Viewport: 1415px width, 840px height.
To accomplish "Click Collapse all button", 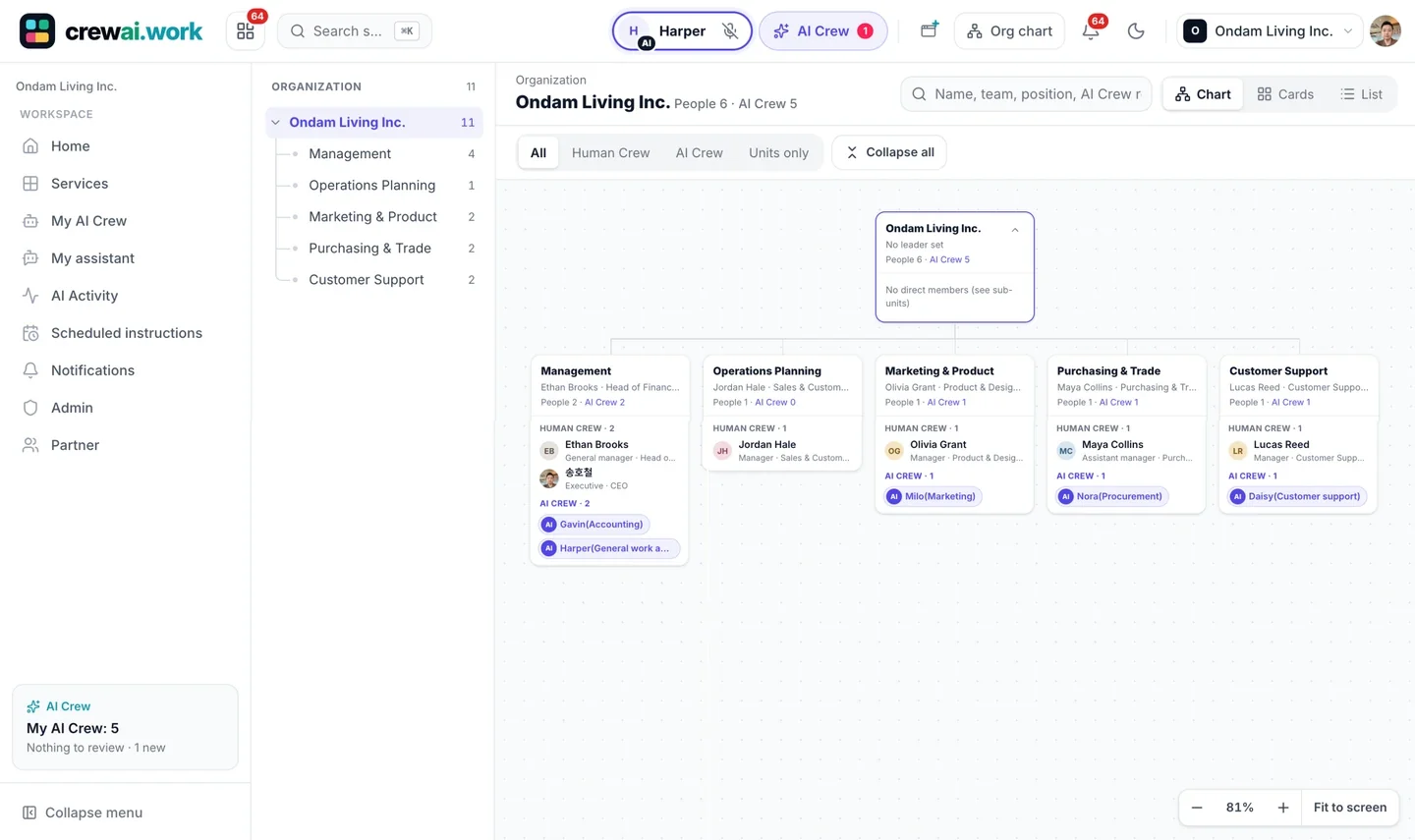I will pyautogui.click(x=889, y=152).
